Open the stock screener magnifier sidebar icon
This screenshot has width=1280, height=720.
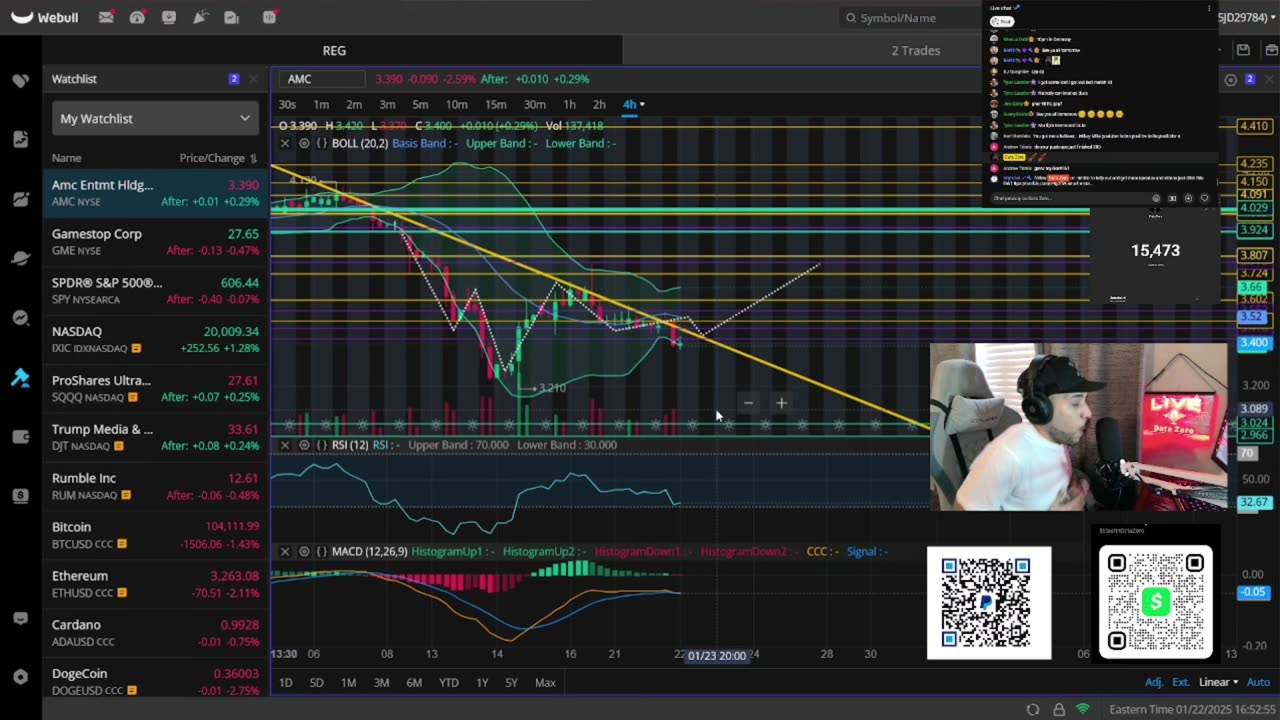[20, 318]
